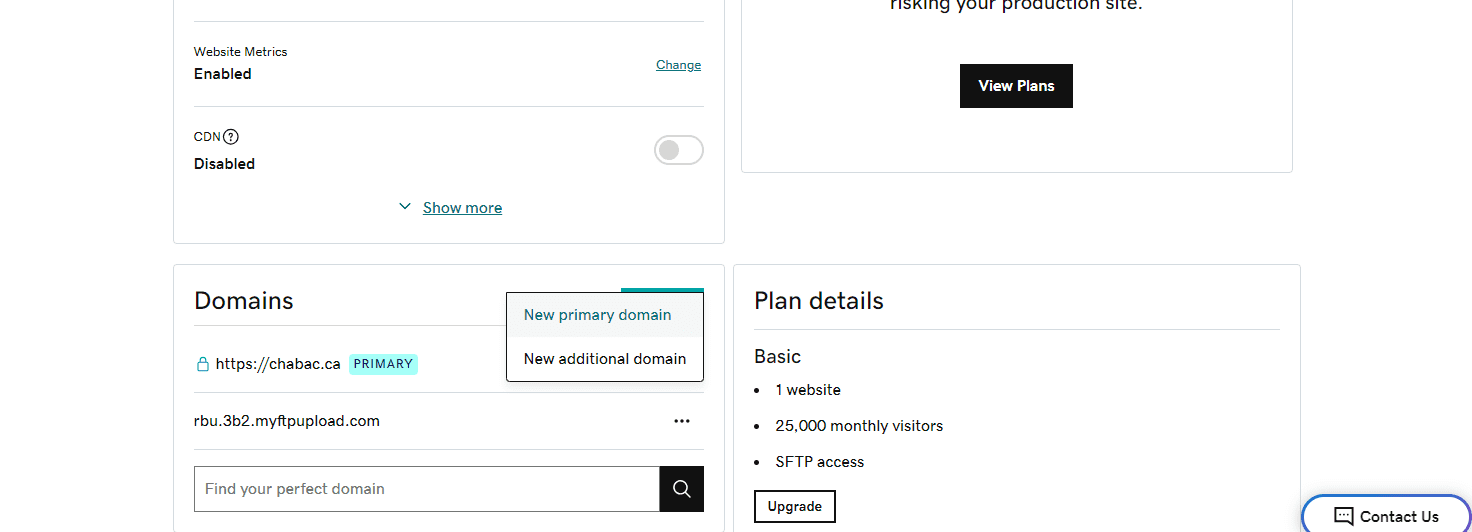The height and width of the screenshot is (532, 1472).
Task: Click the Change link for Website Metrics
Action: [x=678, y=65]
